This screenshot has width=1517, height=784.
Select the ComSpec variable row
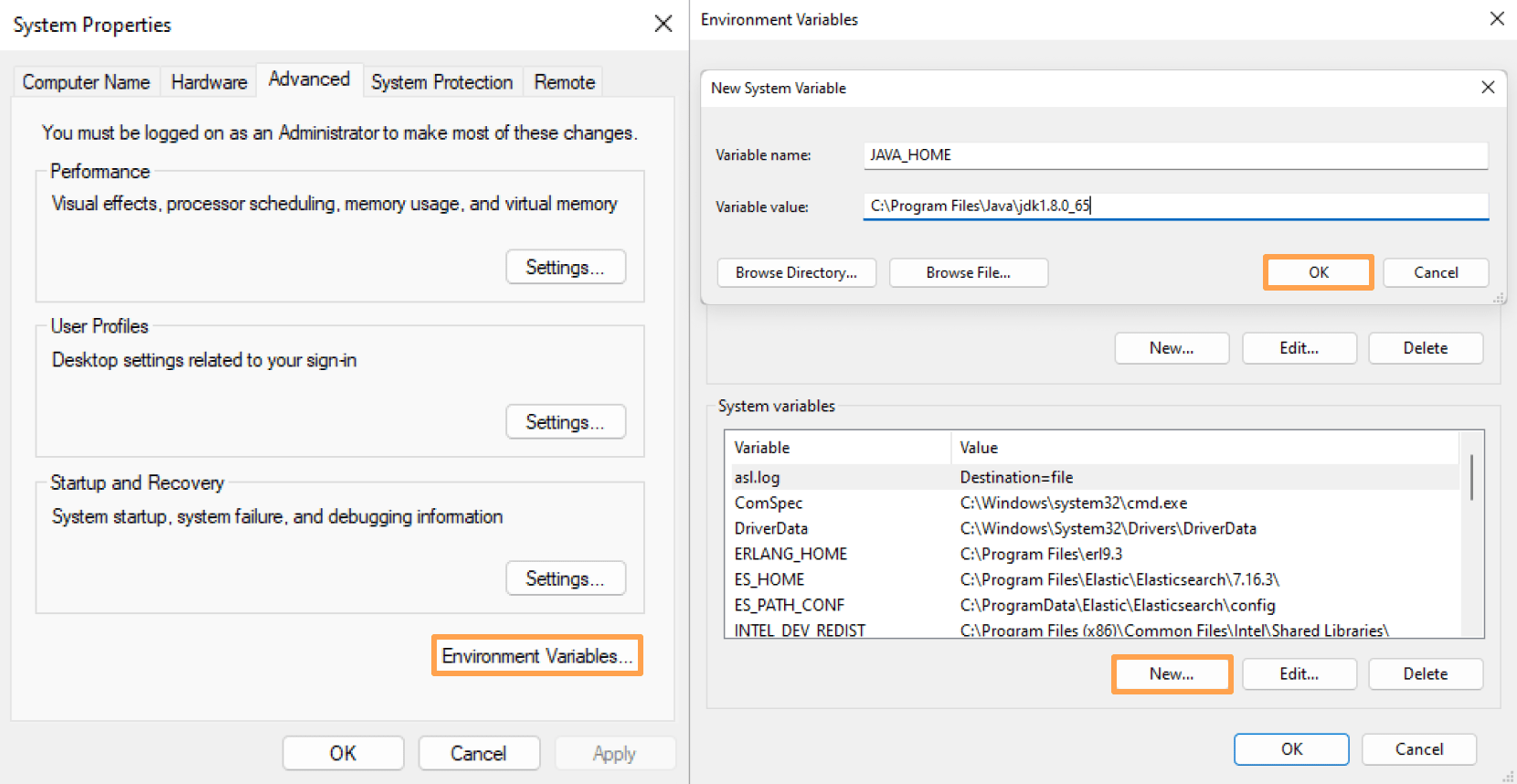coord(1092,503)
